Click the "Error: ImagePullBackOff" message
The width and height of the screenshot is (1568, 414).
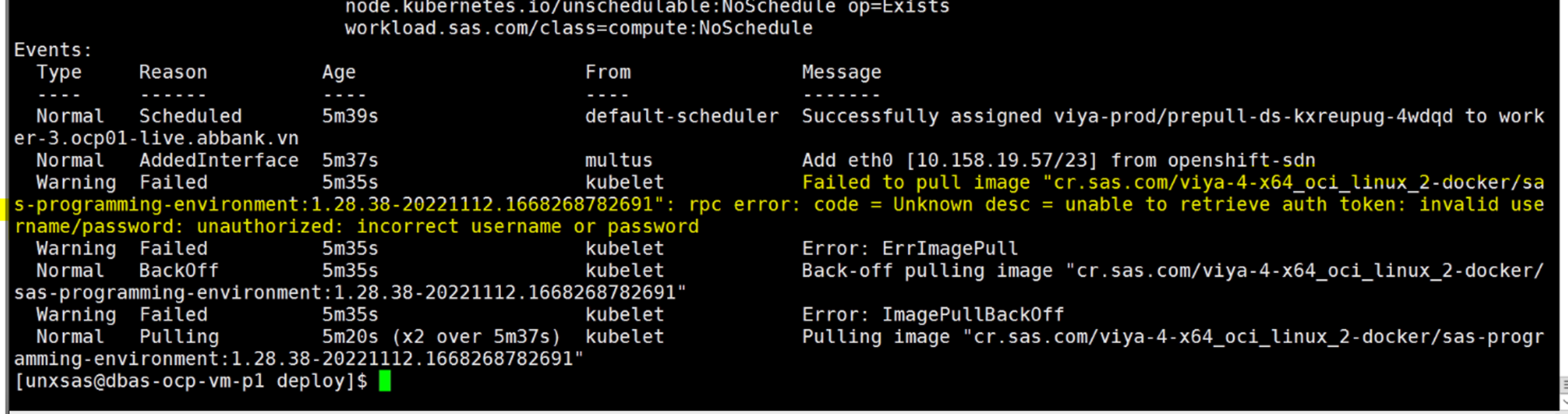tap(932, 315)
